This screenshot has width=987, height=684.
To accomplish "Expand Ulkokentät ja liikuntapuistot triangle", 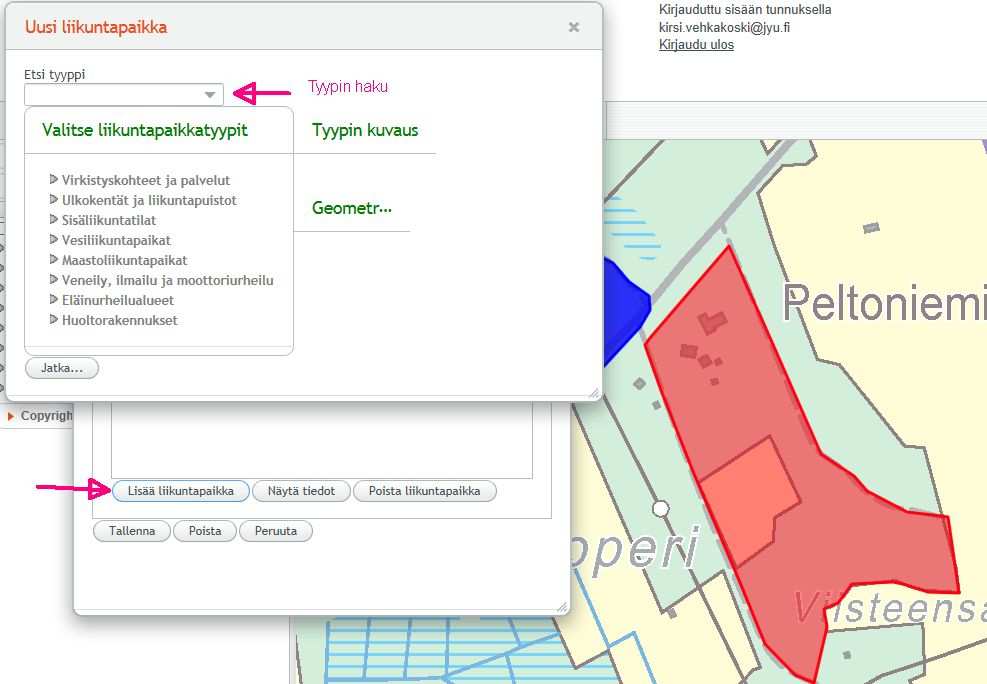I will click(54, 199).
